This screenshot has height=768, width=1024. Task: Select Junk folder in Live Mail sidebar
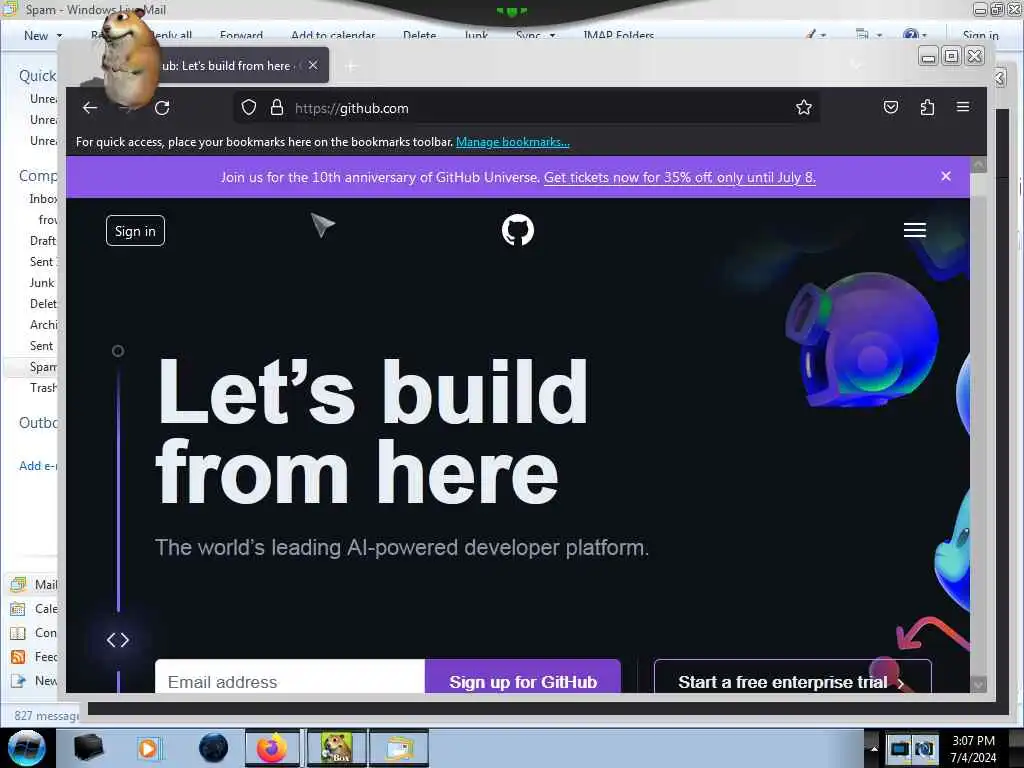coord(42,283)
